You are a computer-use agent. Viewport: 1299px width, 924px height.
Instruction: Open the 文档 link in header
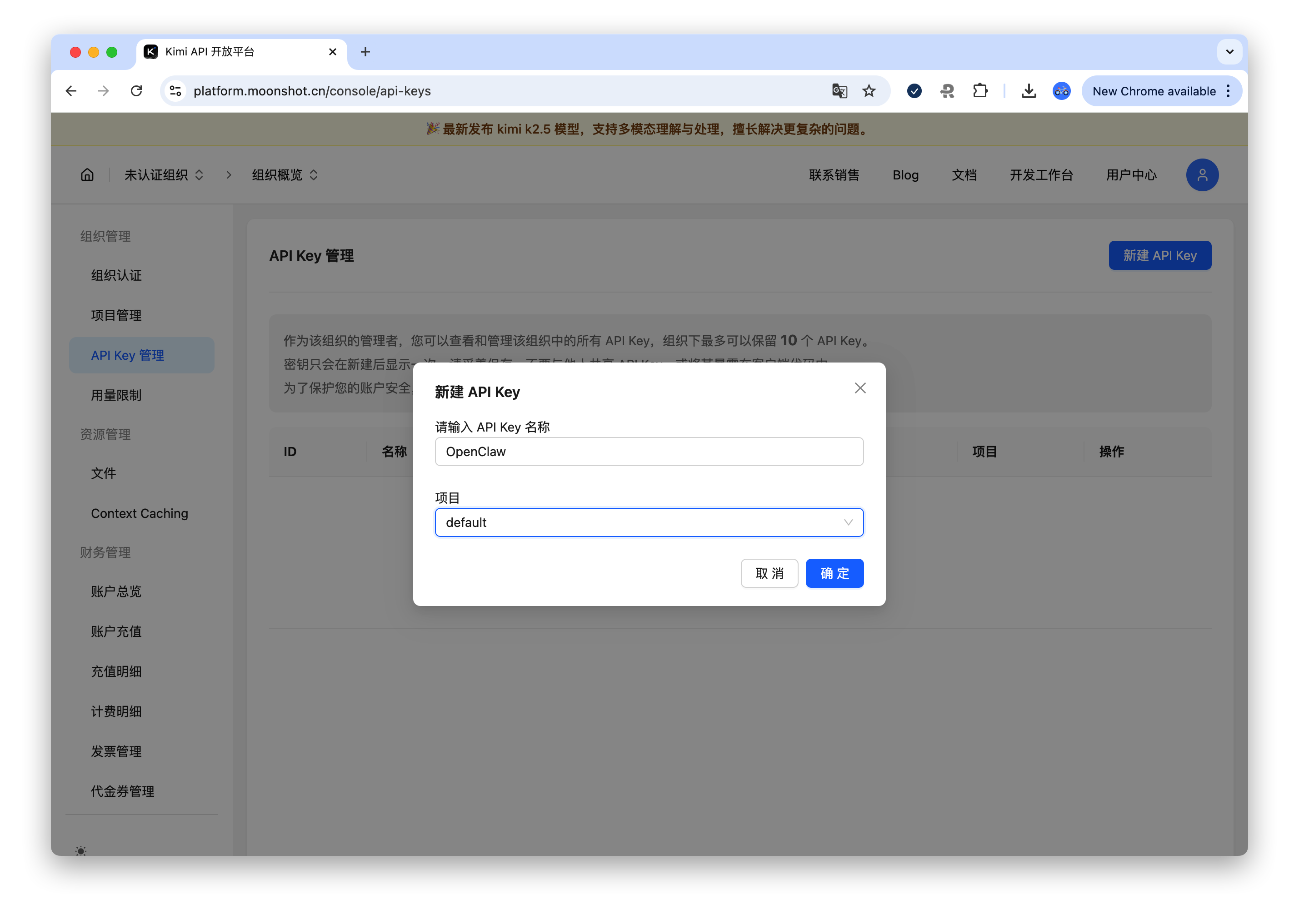point(964,175)
